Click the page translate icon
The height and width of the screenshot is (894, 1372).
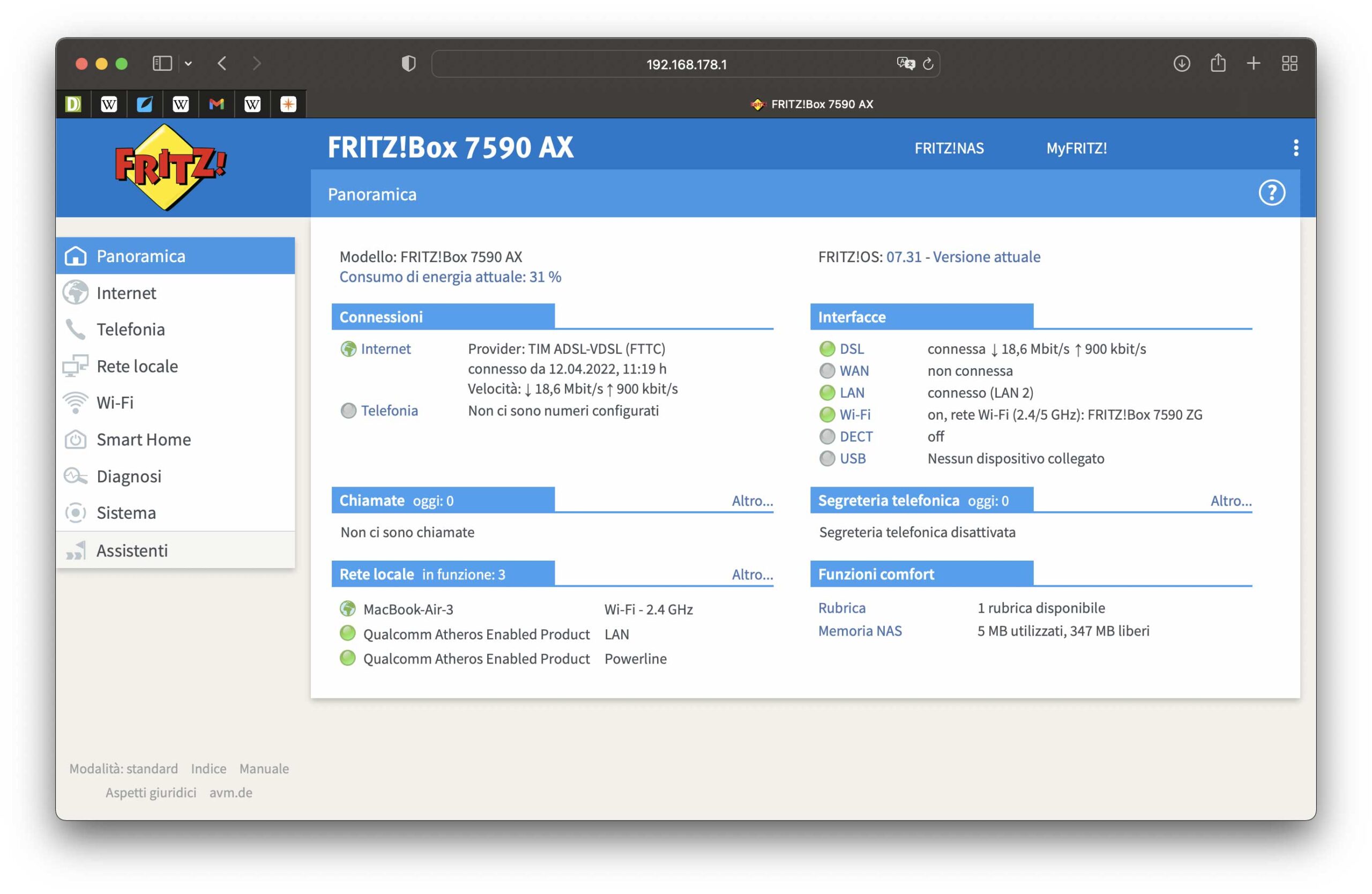pos(905,63)
